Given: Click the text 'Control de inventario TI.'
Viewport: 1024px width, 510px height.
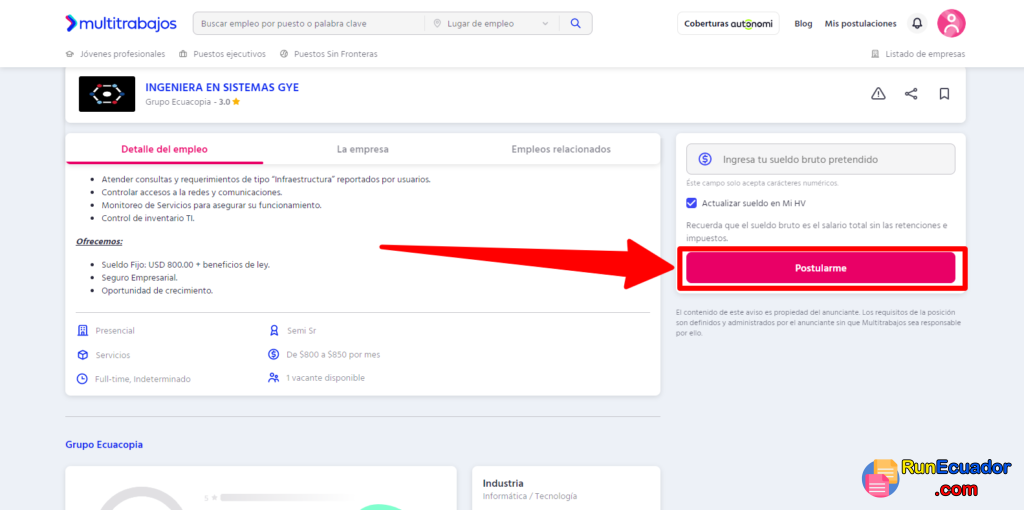Looking at the screenshot, I should pyautogui.click(x=148, y=218).
